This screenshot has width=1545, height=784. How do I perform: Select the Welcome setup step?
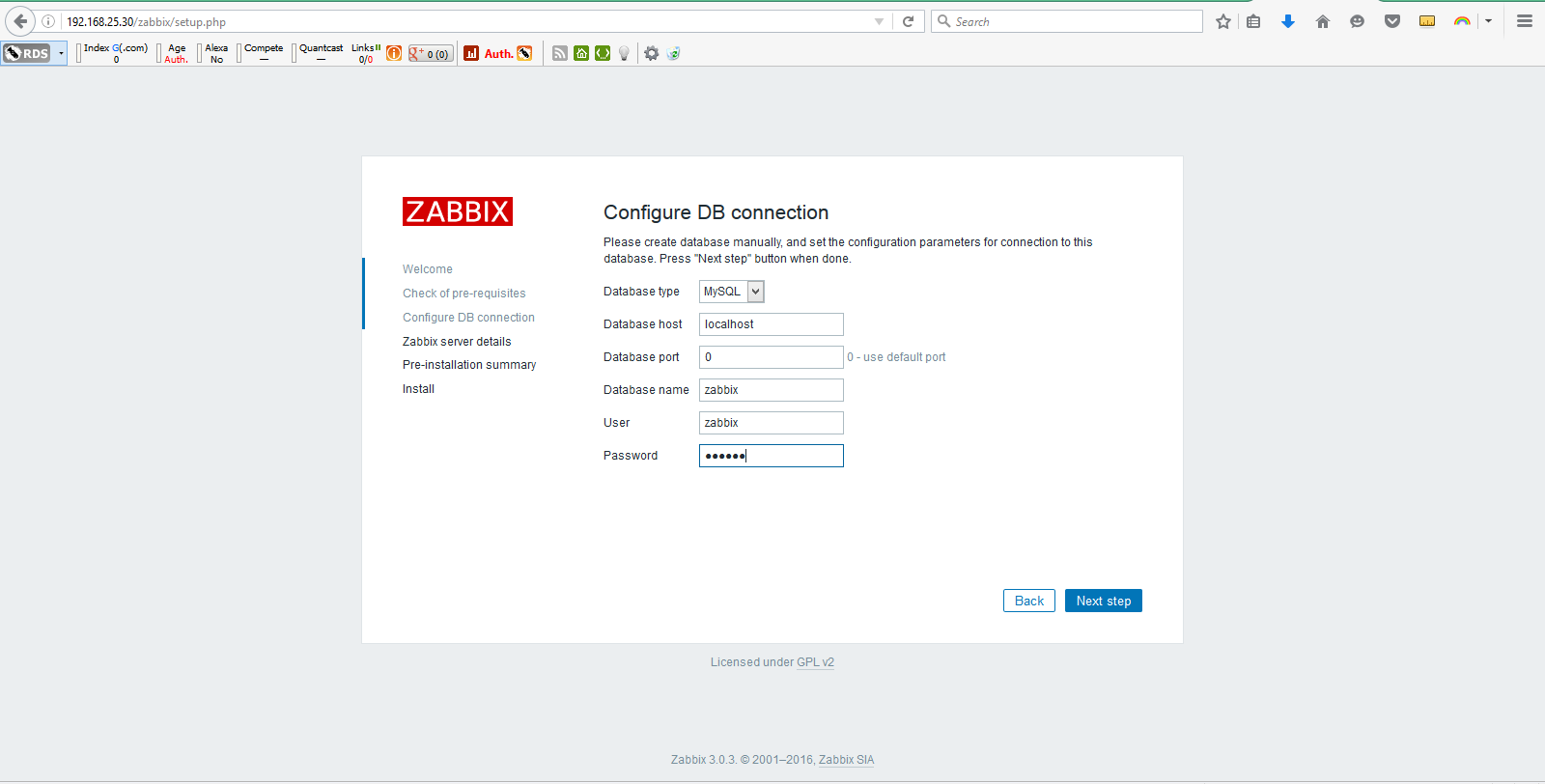[428, 269]
